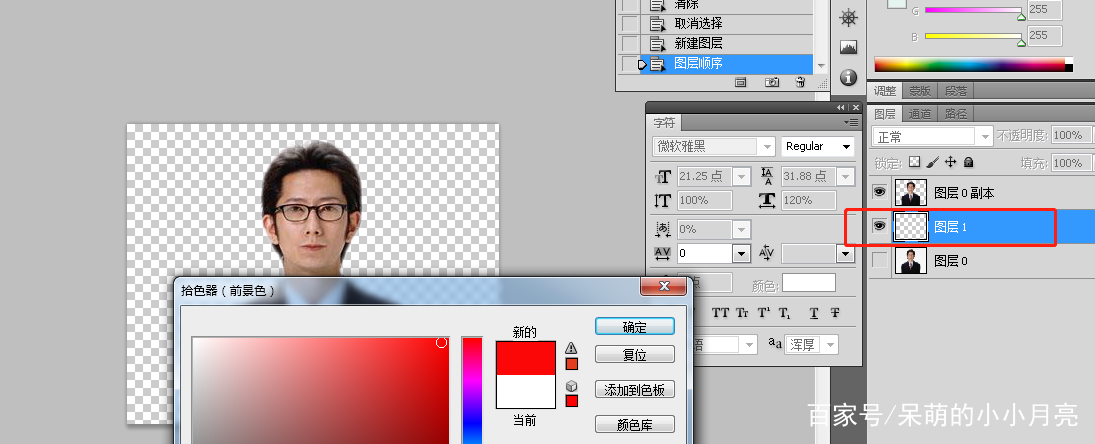Open leading 31.88 点 dropdown arrow
The image size is (1095, 444).
point(845,177)
